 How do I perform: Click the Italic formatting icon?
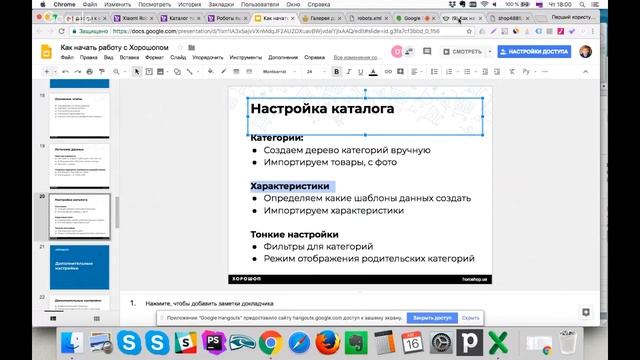click(348, 72)
